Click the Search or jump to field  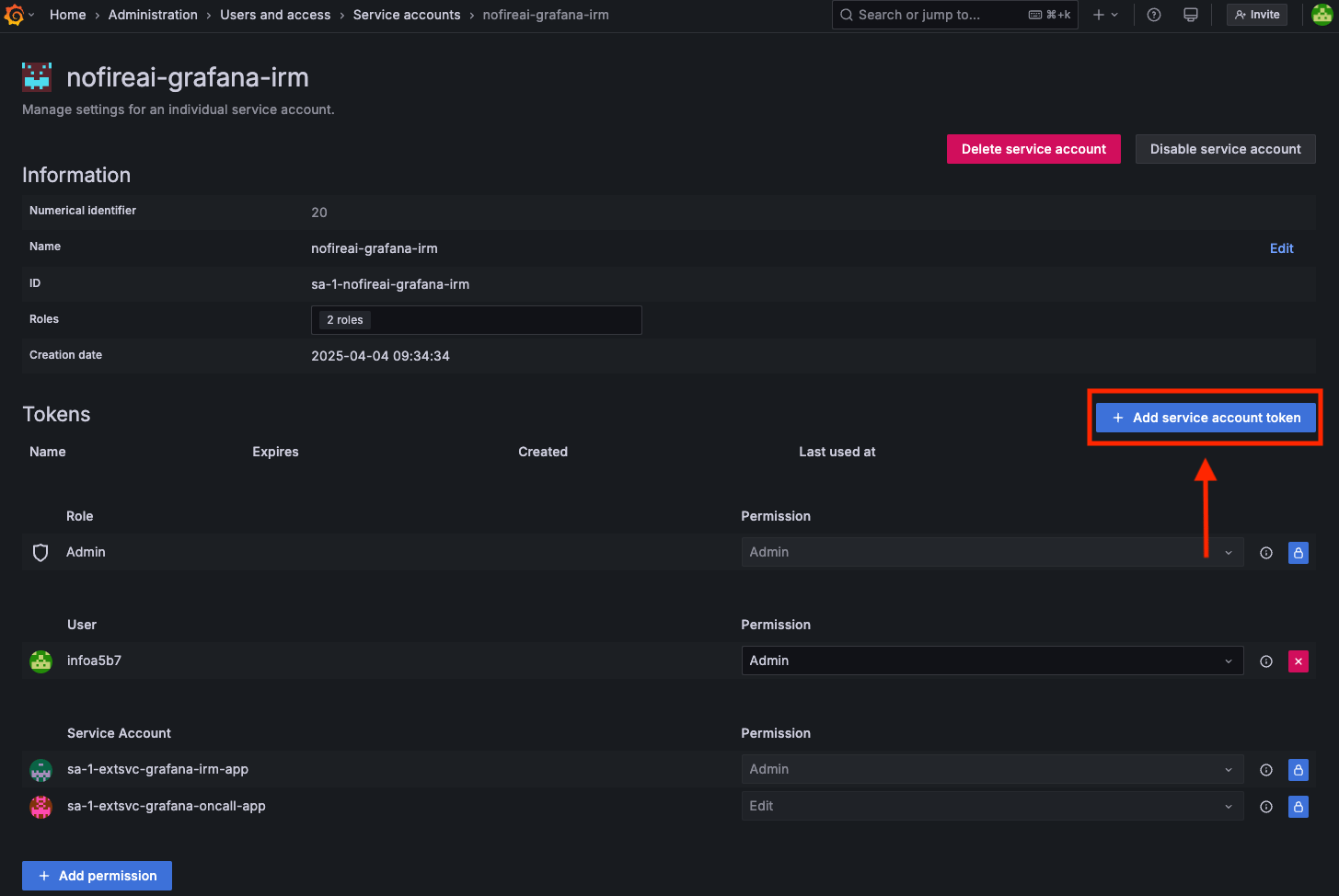(954, 15)
